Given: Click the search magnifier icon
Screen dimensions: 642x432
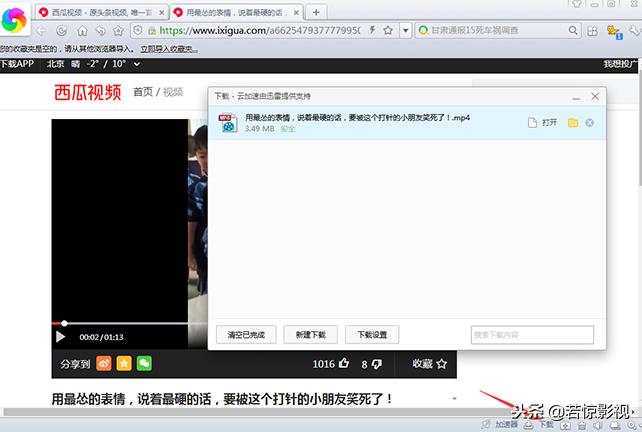Looking at the screenshot, I should pyautogui.click(x=573, y=30).
